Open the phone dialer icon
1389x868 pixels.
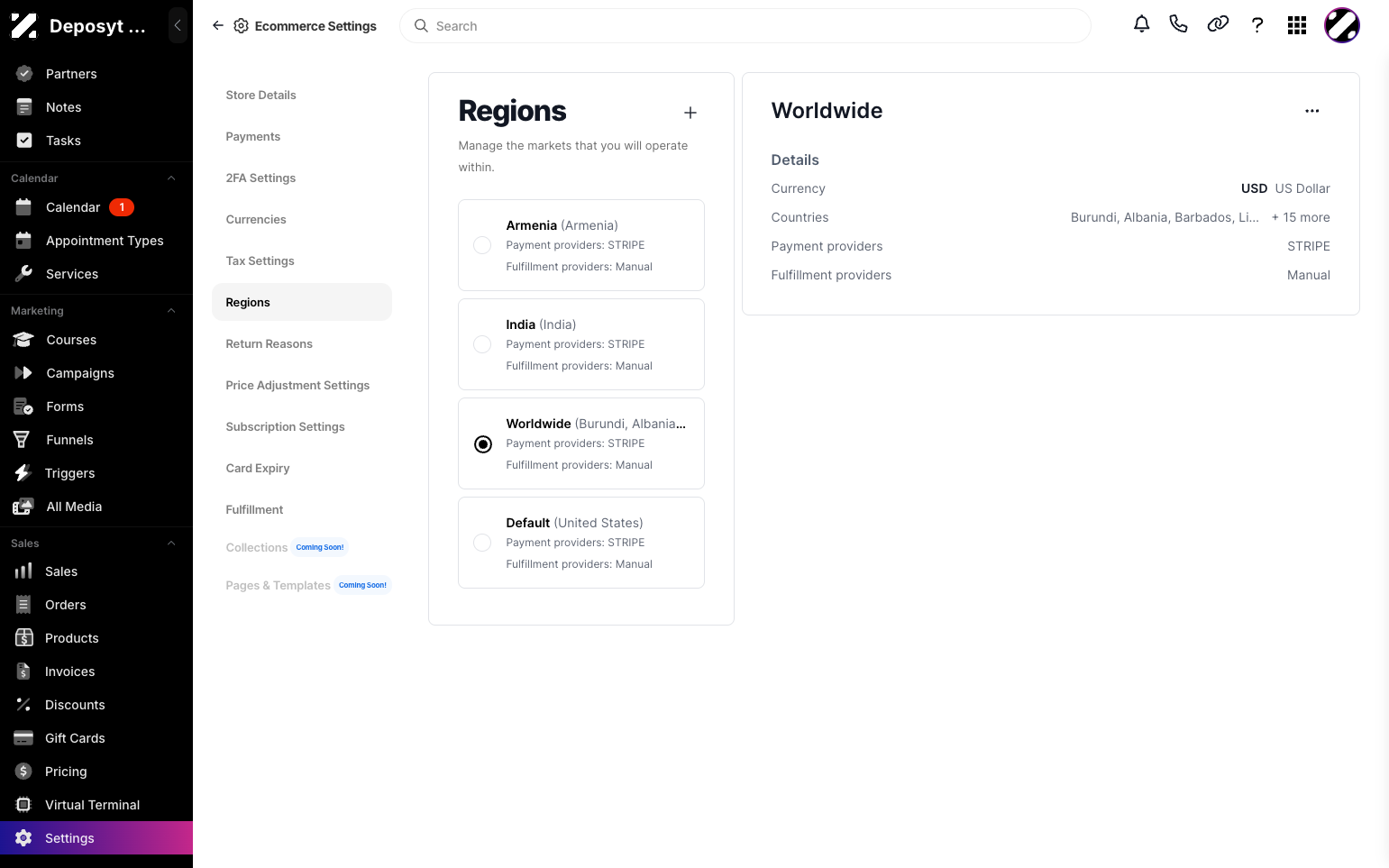click(x=1179, y=25)
